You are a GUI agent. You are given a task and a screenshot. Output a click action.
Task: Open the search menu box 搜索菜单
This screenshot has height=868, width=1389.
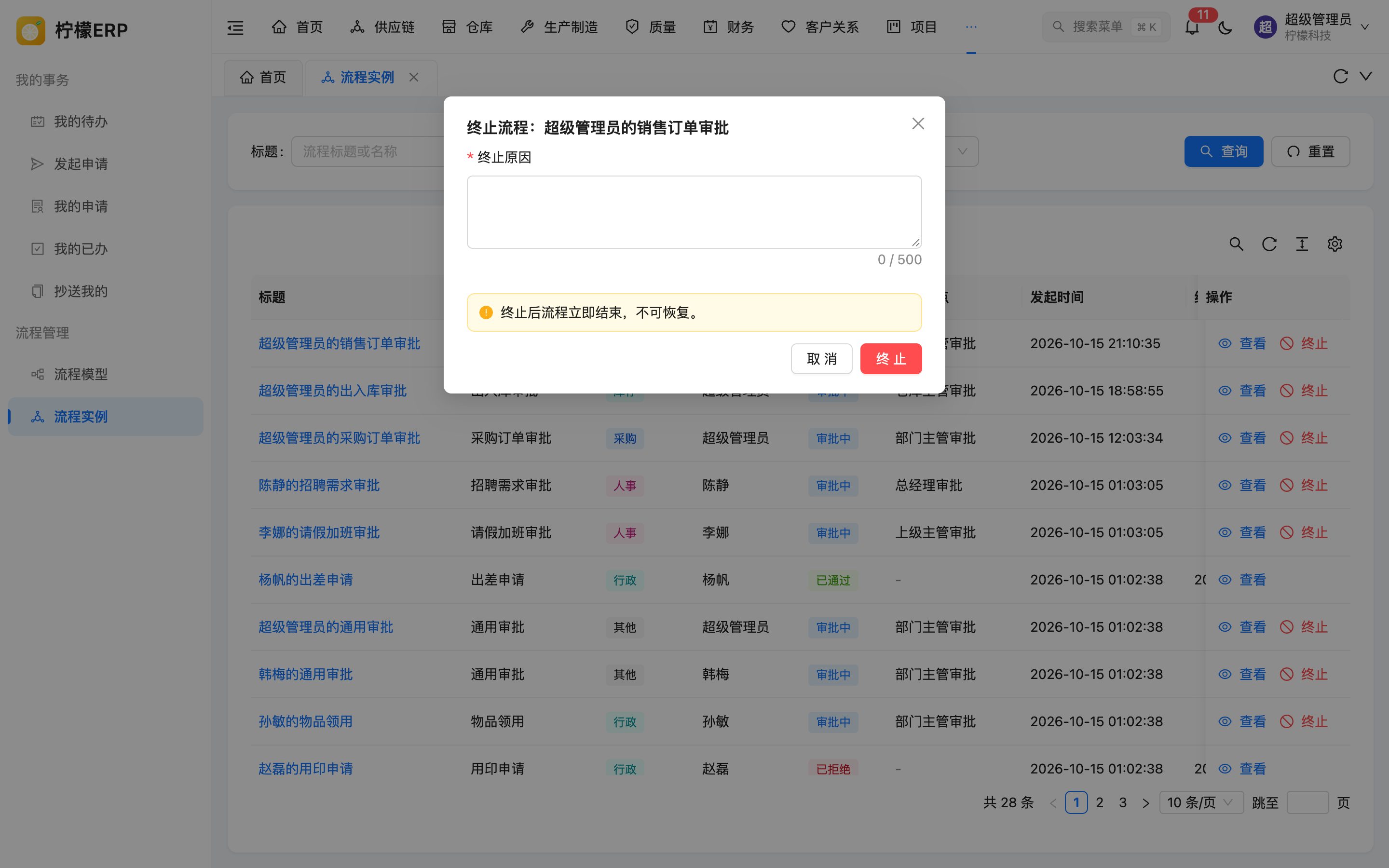(x=1105, y=27)
